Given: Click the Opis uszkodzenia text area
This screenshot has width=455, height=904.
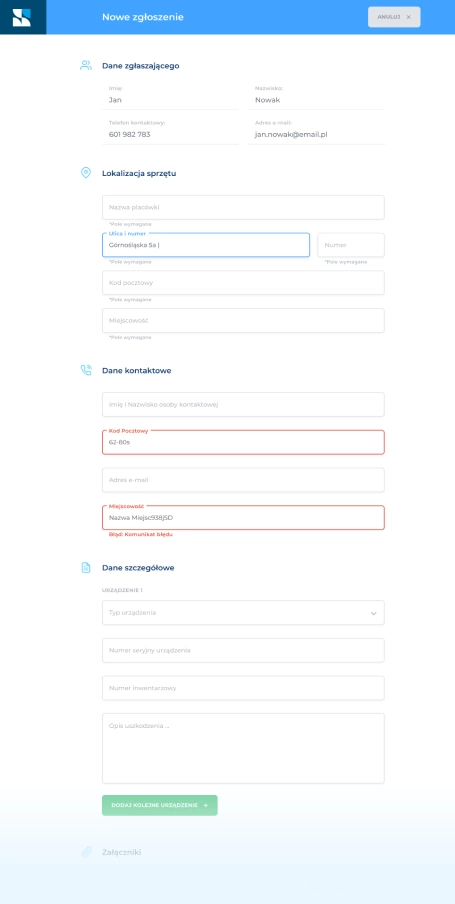Looking at the screenshot, I should click(243, 748).
